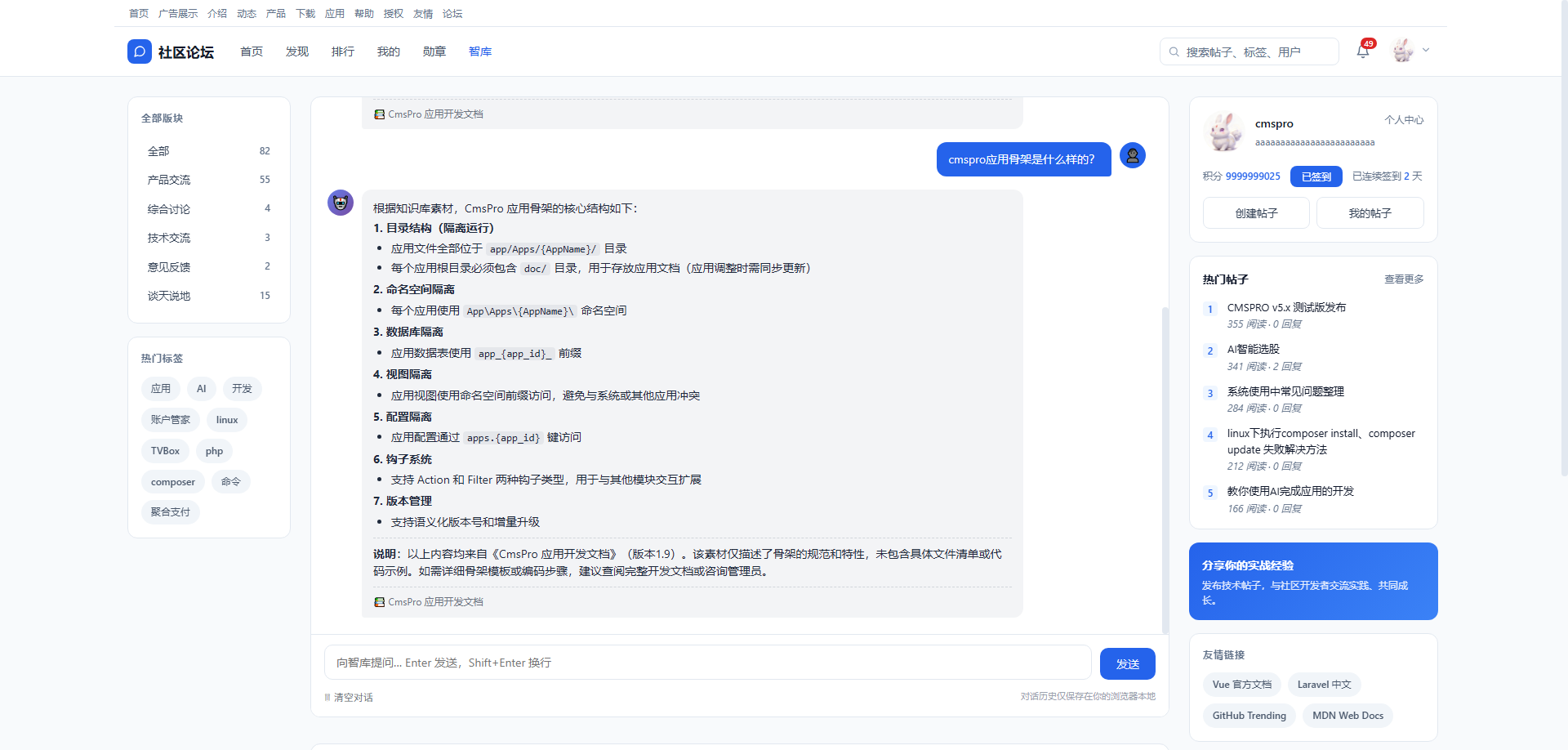Open the 首页 tab in forum navigation
This screenshot has height=750, width=1568.
pyautogui.click(x=252, y=51)
